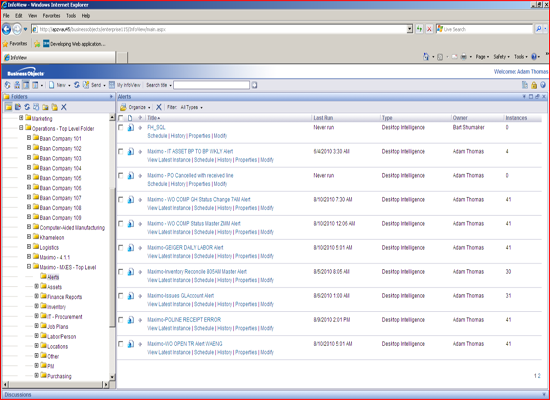
Task: Expand the Finance Reports node
Action: [36, 296]
